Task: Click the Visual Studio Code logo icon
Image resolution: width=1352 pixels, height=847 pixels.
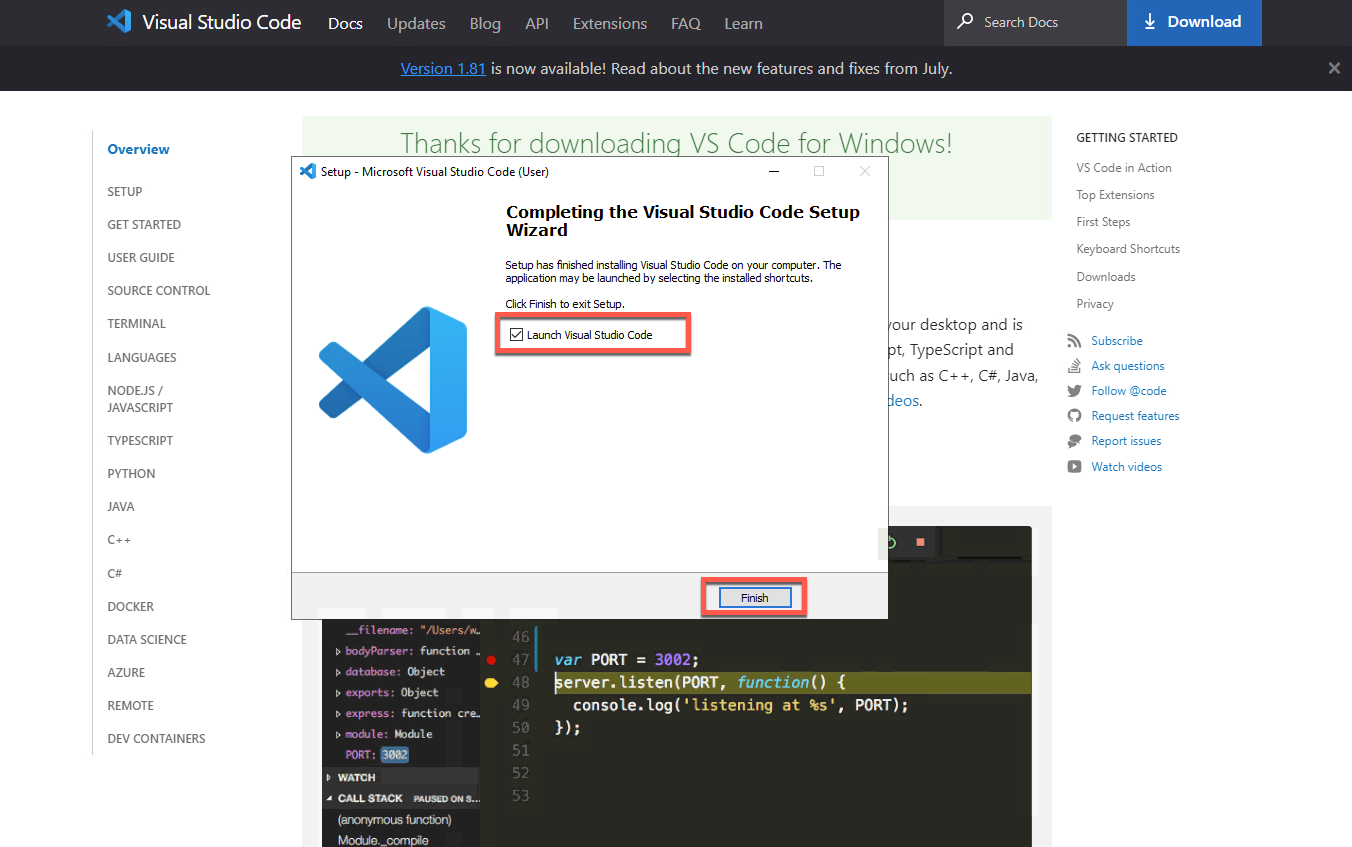Action: pos(119,22)
